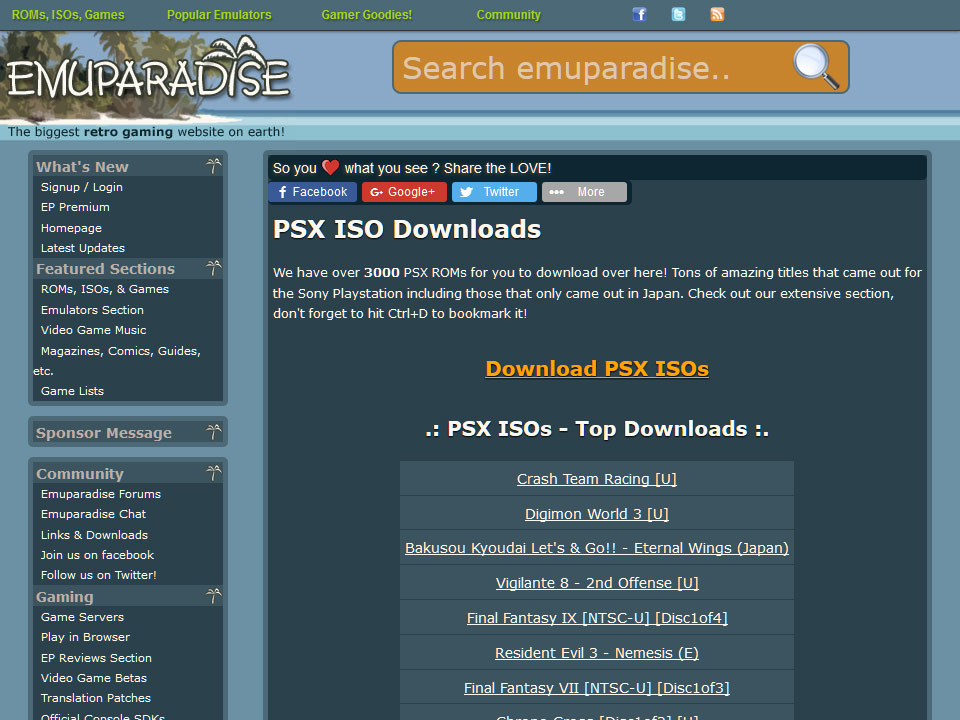The image size is (960, 720).
Task: Open Emuparadise Forums link
Action: [x=101, y=493]
